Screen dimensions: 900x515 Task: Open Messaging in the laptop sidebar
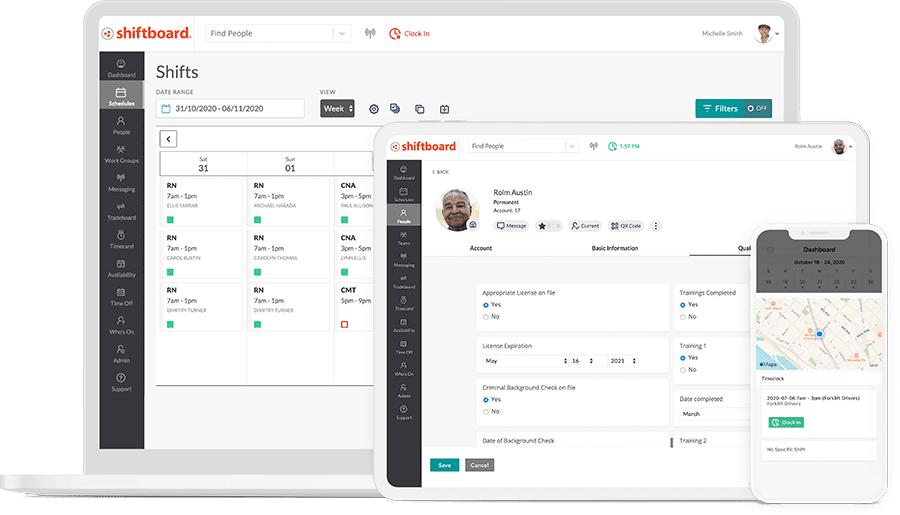coord(121,183)
